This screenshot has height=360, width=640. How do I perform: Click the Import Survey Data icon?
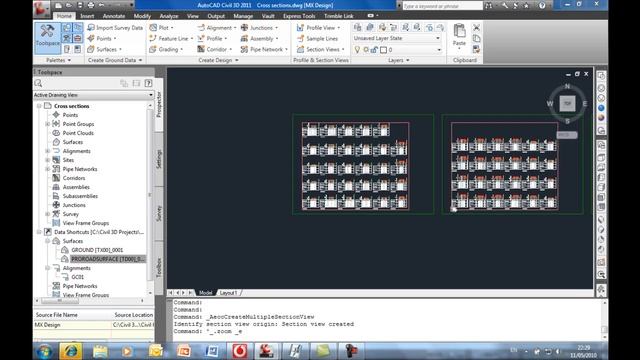91,27
